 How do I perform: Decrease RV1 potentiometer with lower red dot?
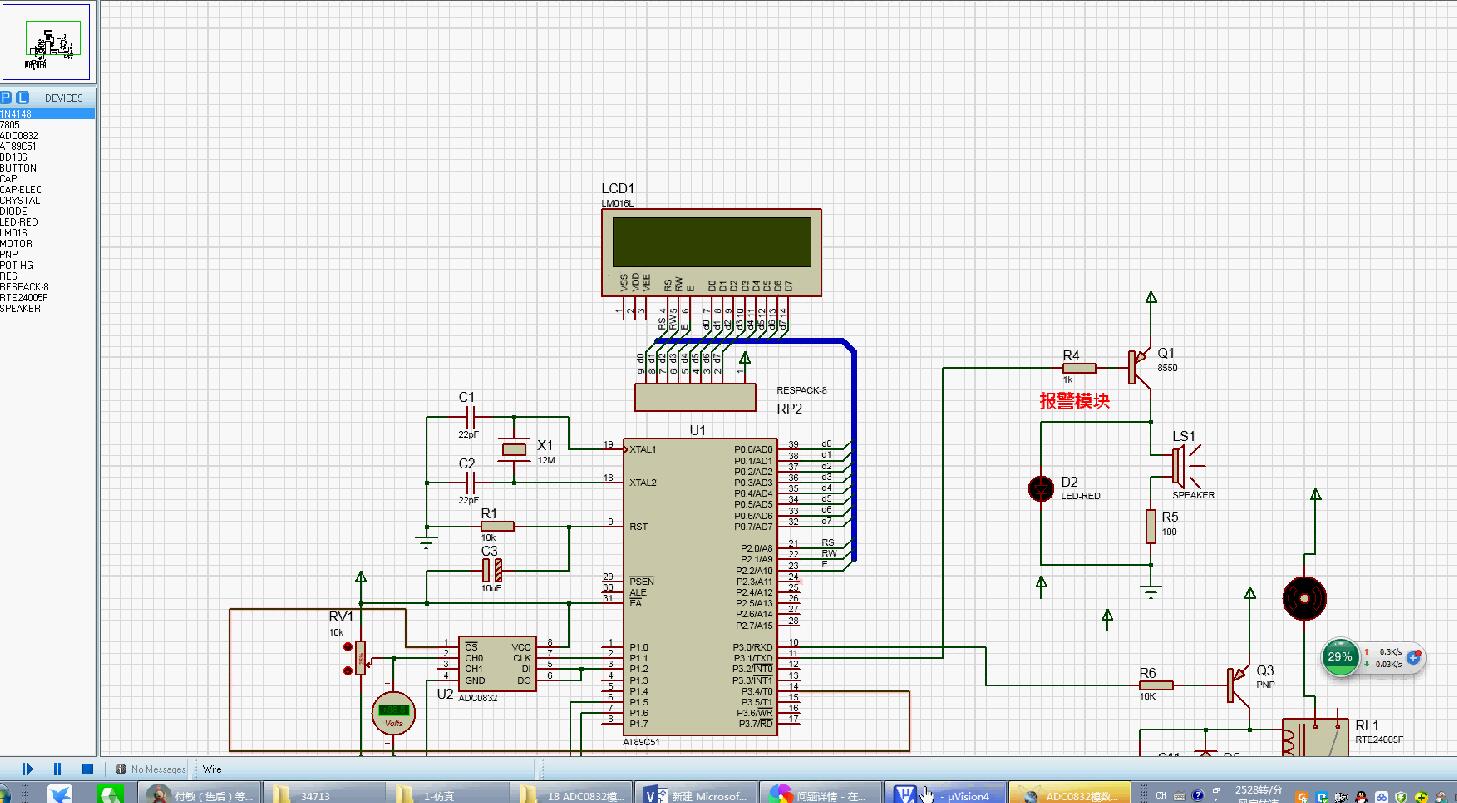(349, 670)
